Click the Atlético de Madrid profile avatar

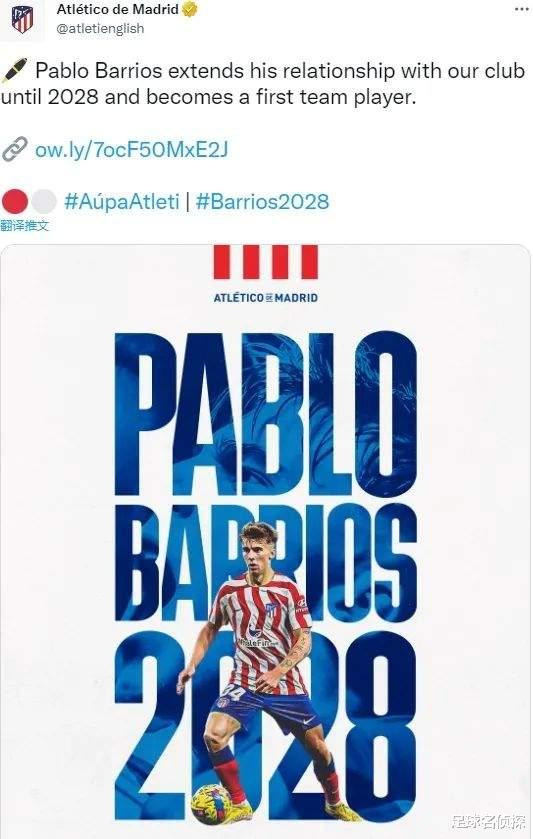click(22, 19)
